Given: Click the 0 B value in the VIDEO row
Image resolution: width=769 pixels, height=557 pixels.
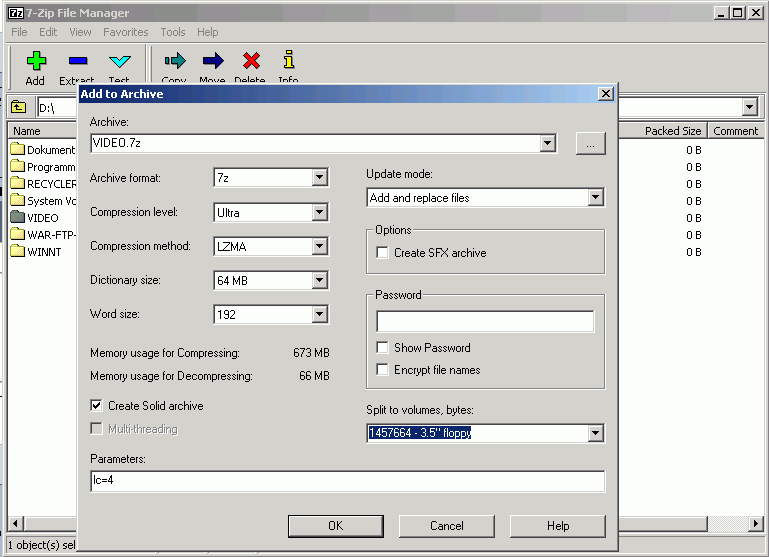Looking at the screenshot, I should [693, 218].
